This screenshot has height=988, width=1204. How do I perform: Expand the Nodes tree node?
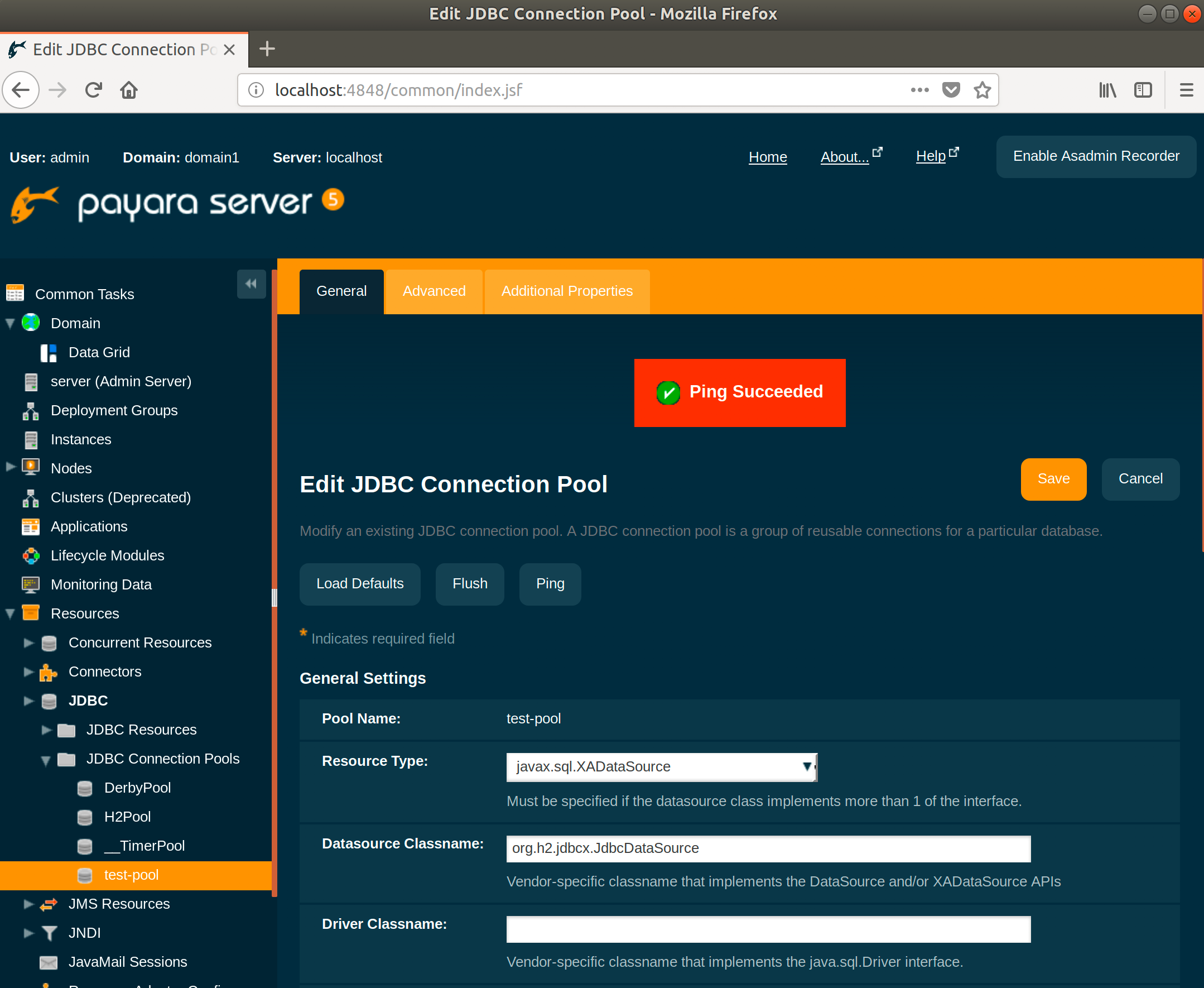coord(10,467)
